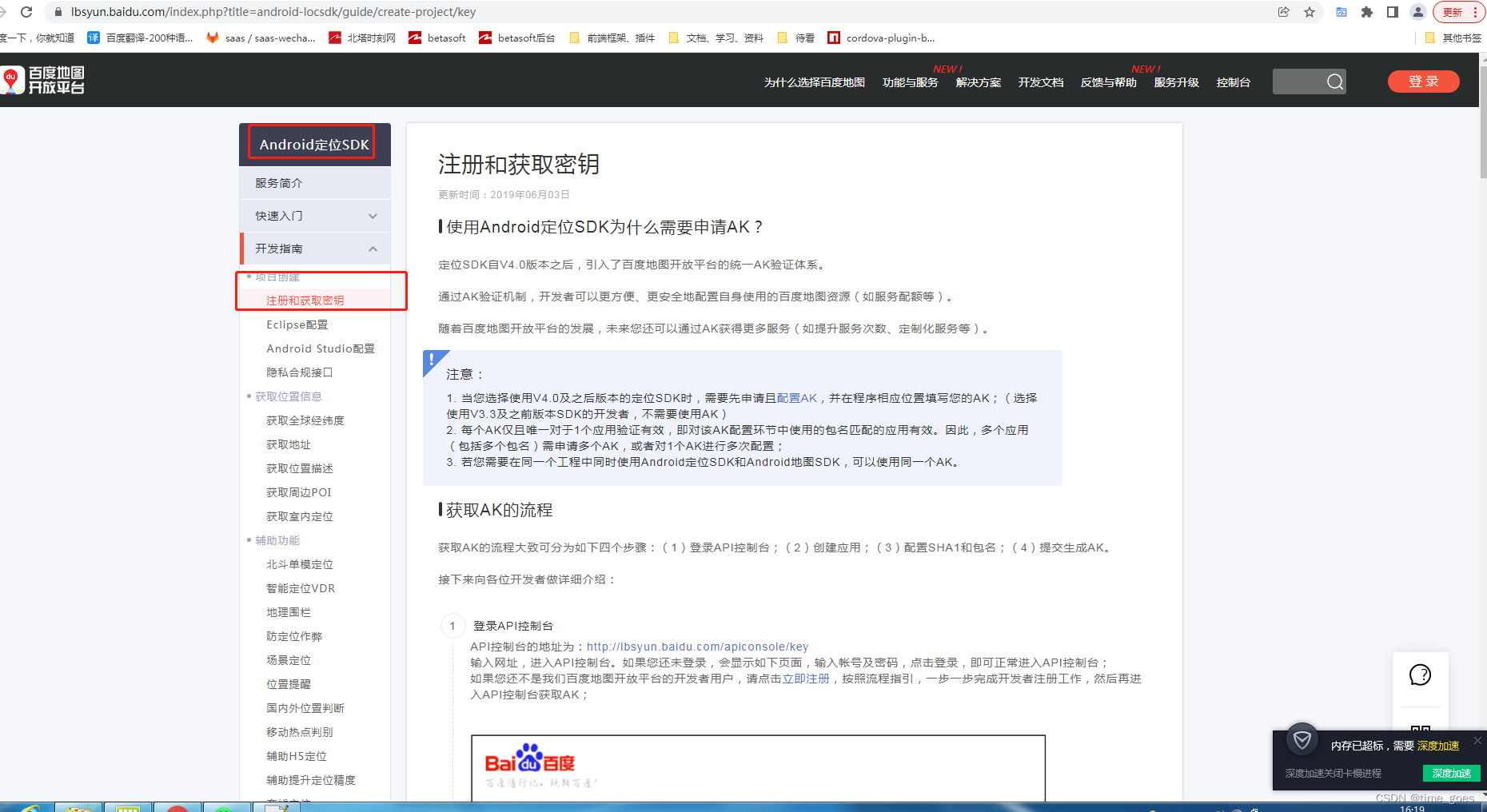Open 服务简介 in the sidebar

(x=315, y=183)
